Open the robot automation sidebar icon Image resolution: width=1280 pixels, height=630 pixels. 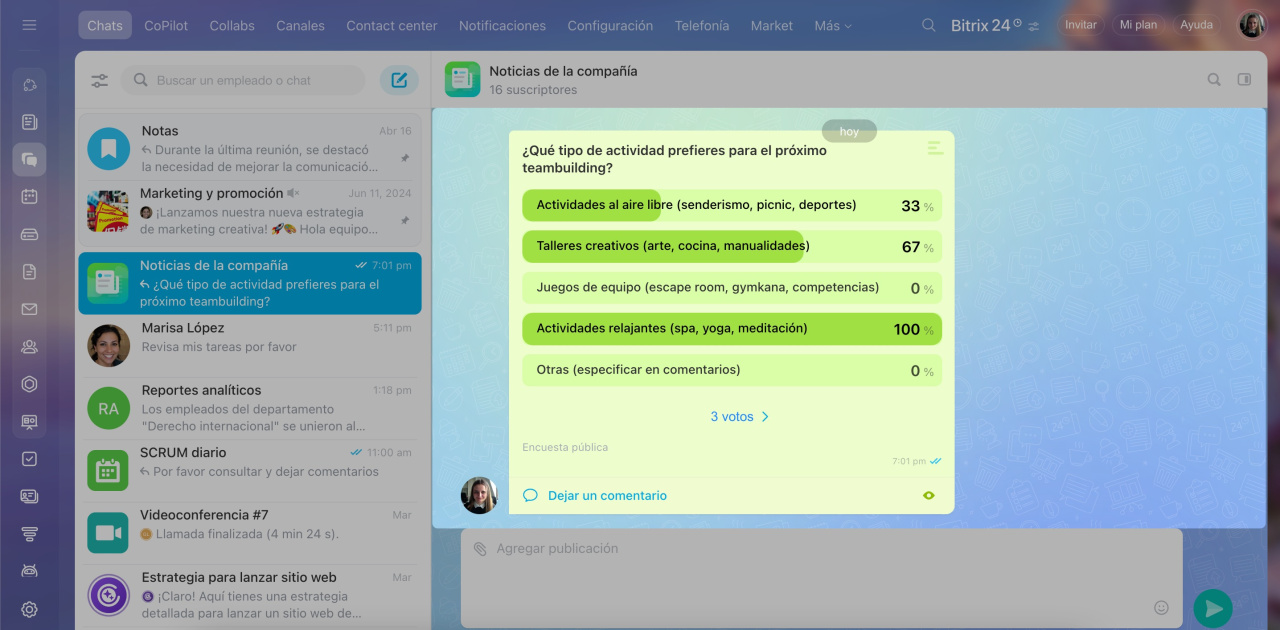29,571
